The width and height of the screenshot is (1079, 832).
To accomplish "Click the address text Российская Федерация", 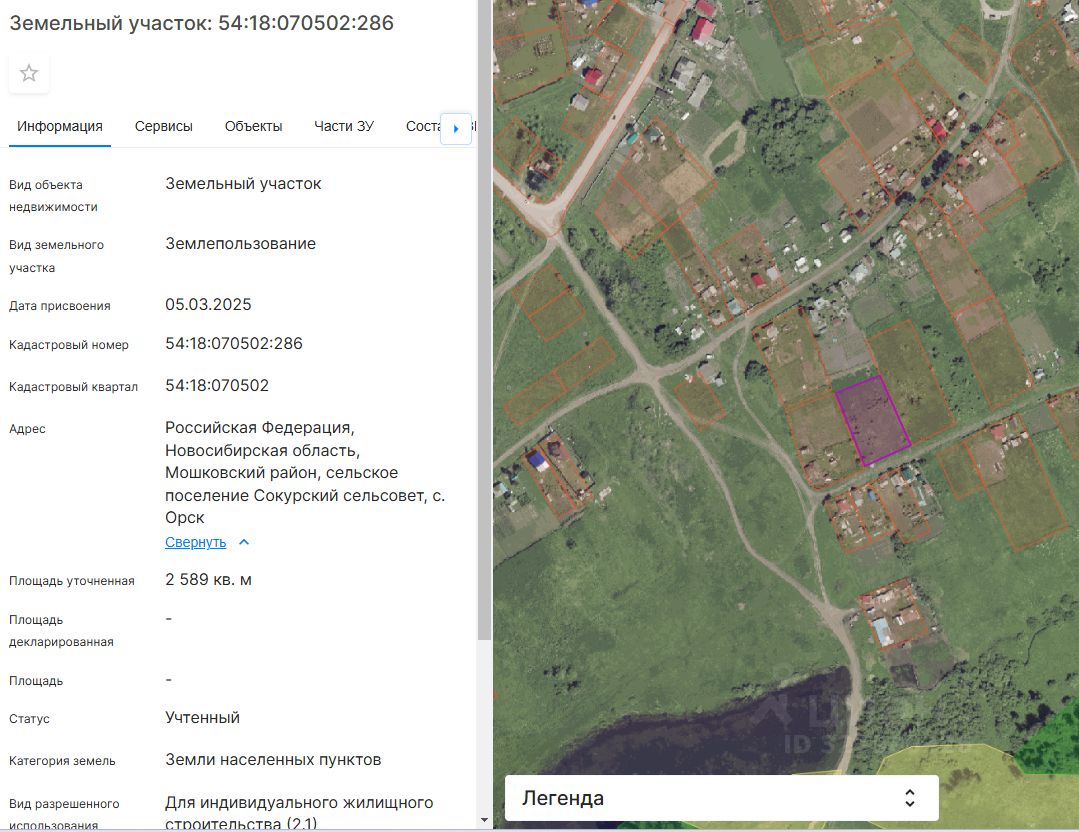I will click(x=260, y=427).
